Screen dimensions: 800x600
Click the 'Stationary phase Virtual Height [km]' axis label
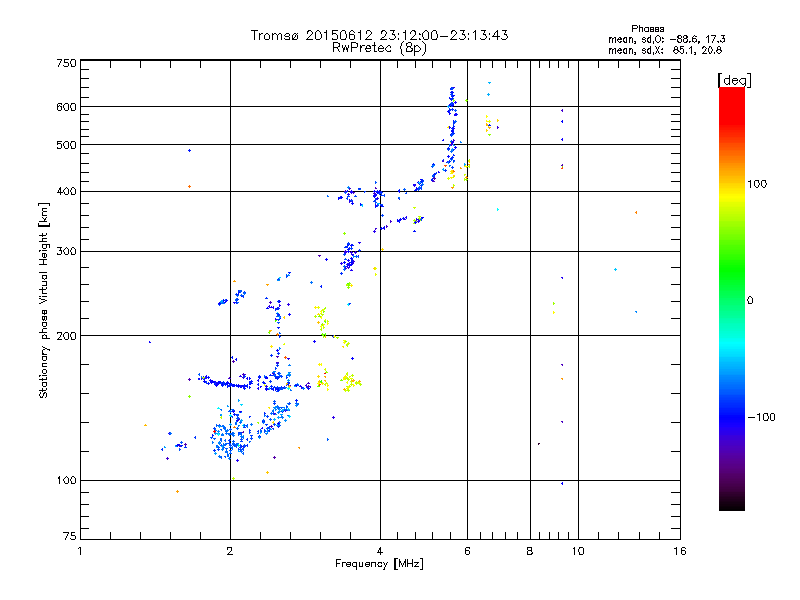coord(44,300)
